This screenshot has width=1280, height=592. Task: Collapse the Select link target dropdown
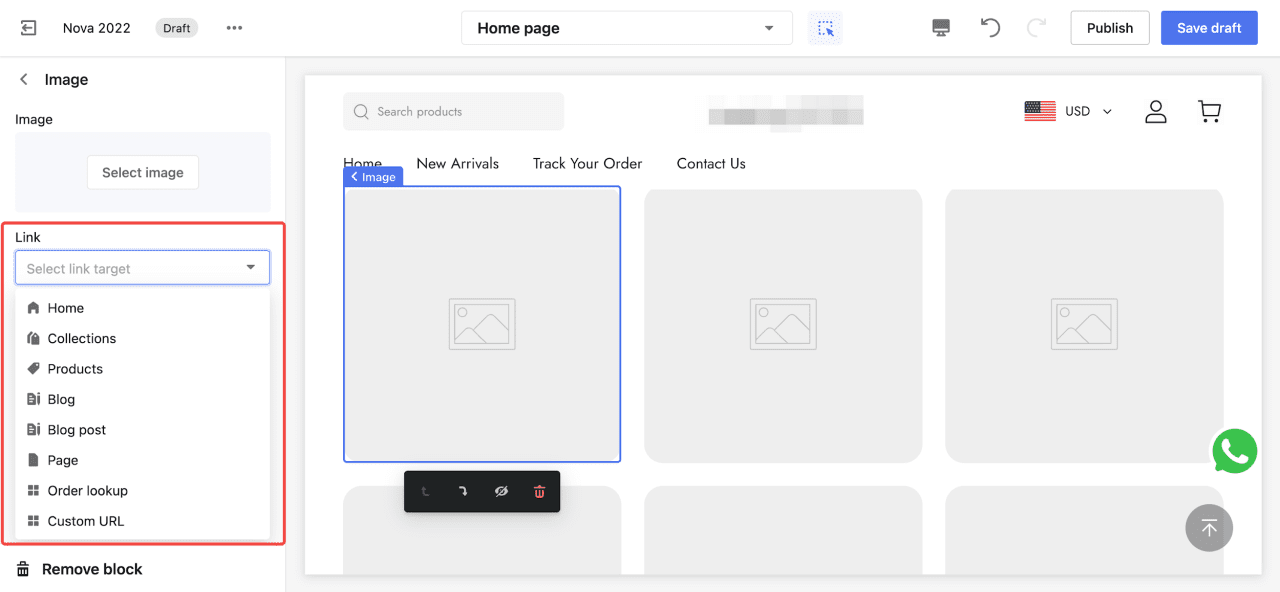(250, 268)
